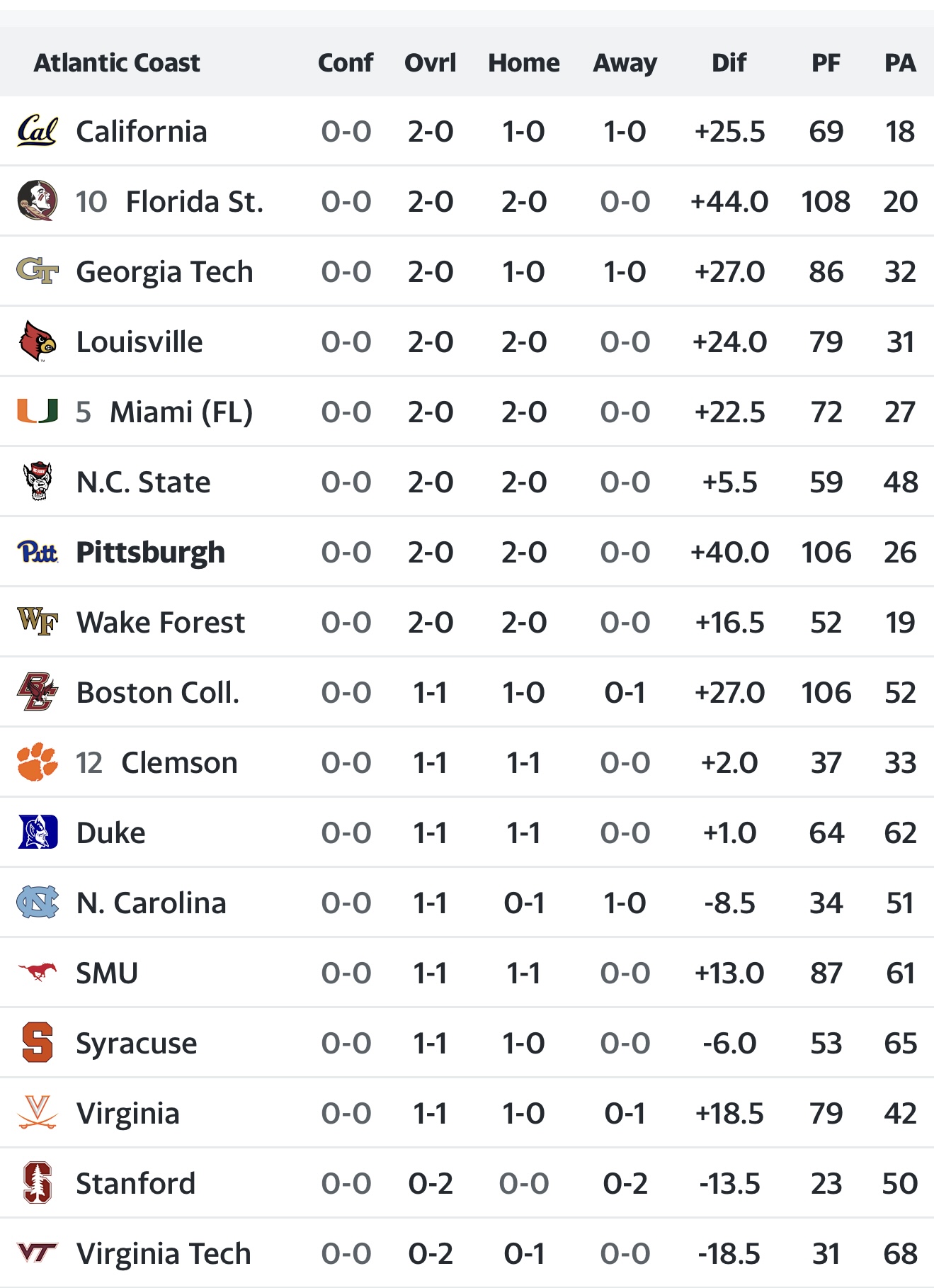Click the California Golden Bears logo

pos(38,131)
